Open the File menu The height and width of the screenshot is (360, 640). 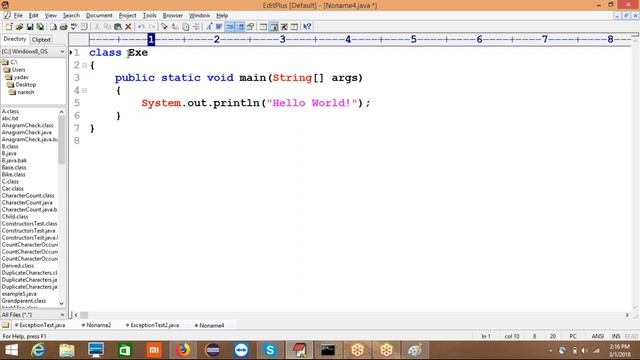18,16
